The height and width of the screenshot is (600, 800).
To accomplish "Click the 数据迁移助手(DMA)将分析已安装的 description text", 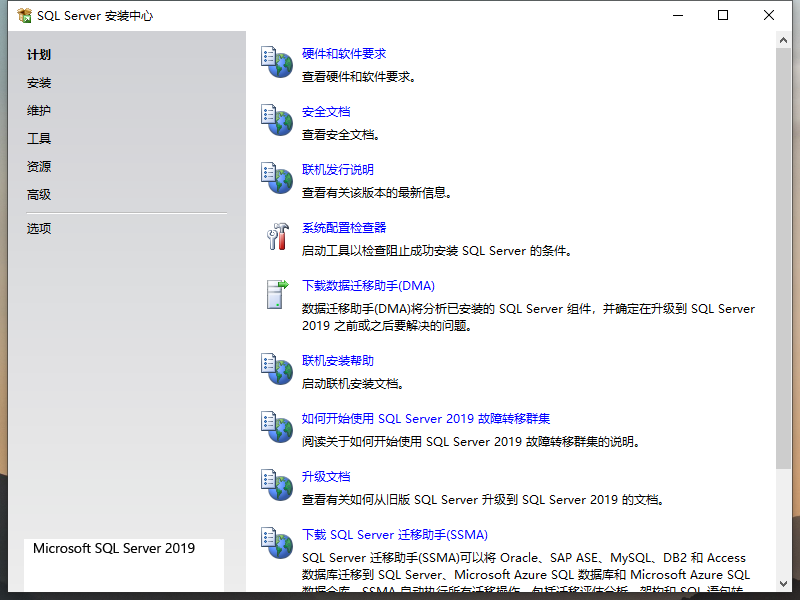I will click(528, 317).
